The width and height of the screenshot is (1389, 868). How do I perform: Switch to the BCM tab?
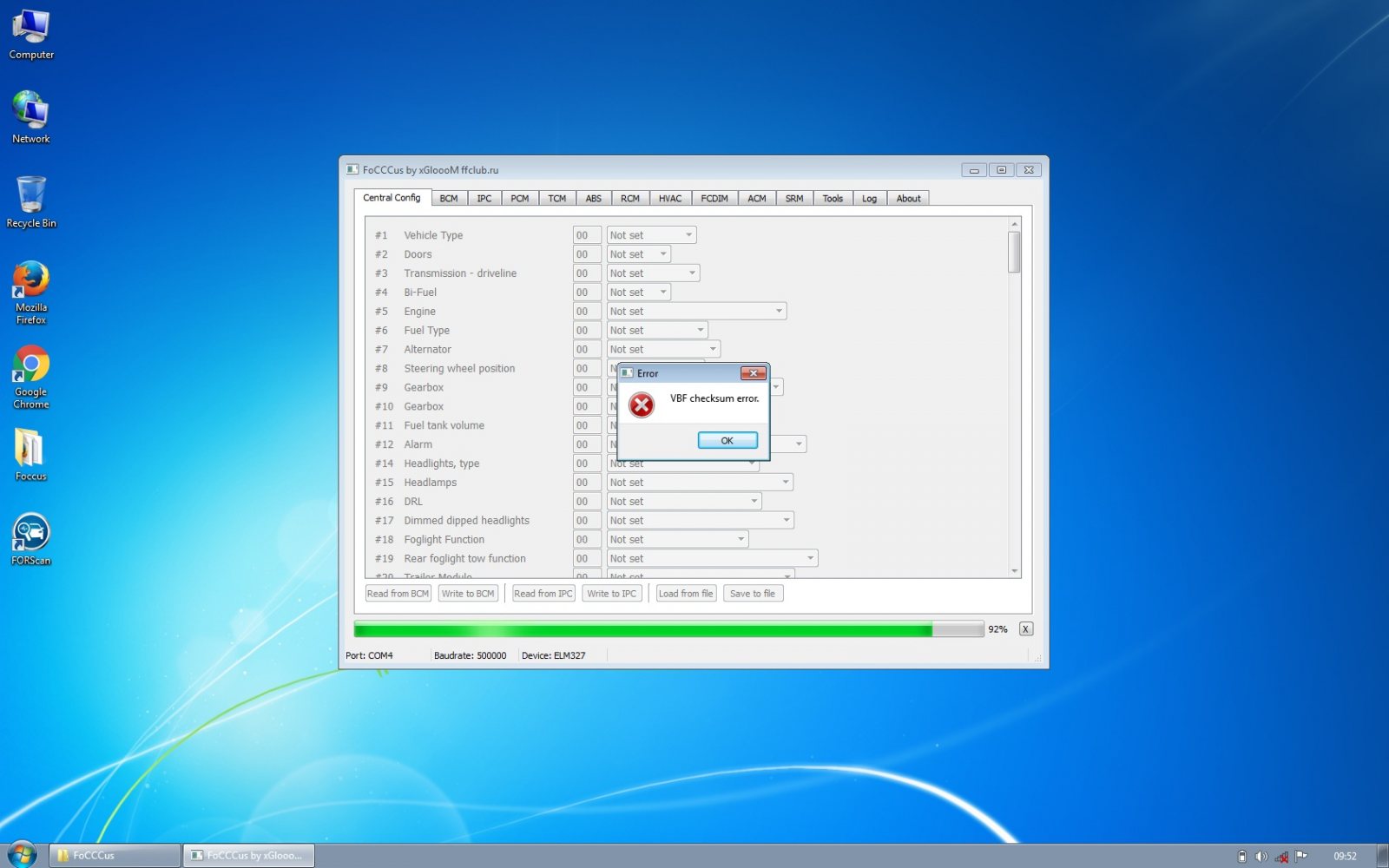tap(449, 199)
